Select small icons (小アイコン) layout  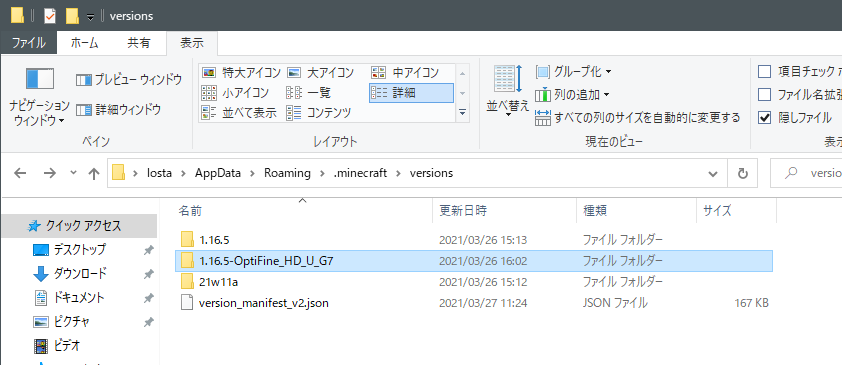click(235, 93)
